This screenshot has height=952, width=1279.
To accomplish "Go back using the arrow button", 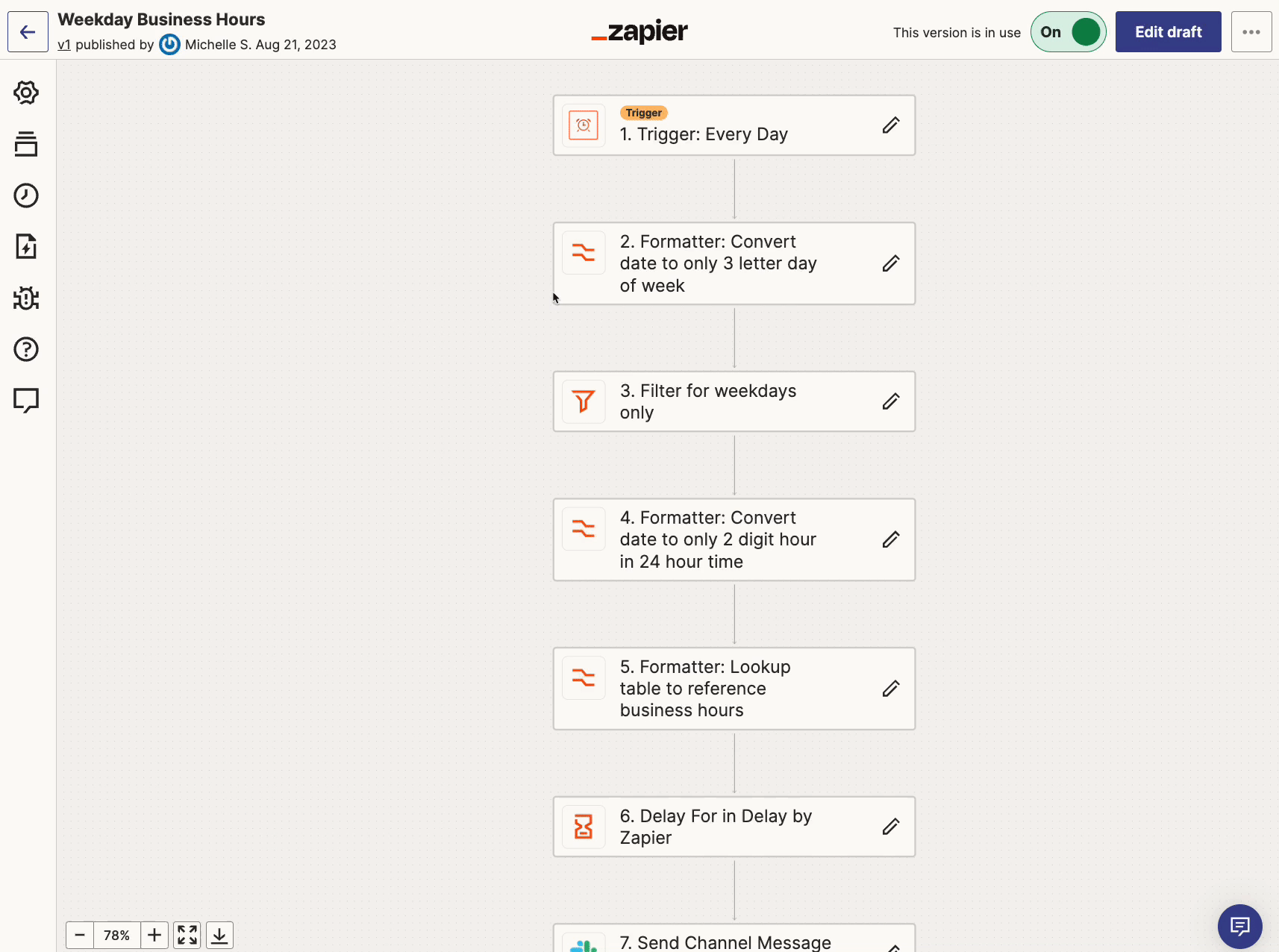I will 28,32.
